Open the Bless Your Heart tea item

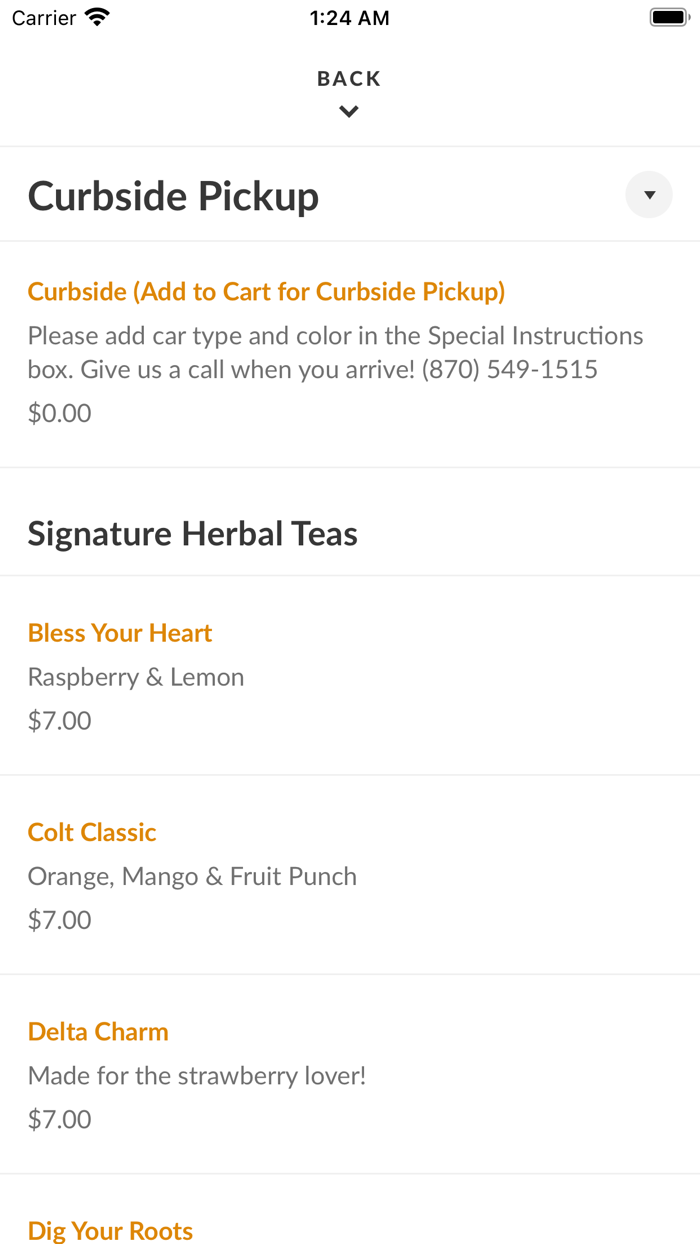tap(120, 633)
